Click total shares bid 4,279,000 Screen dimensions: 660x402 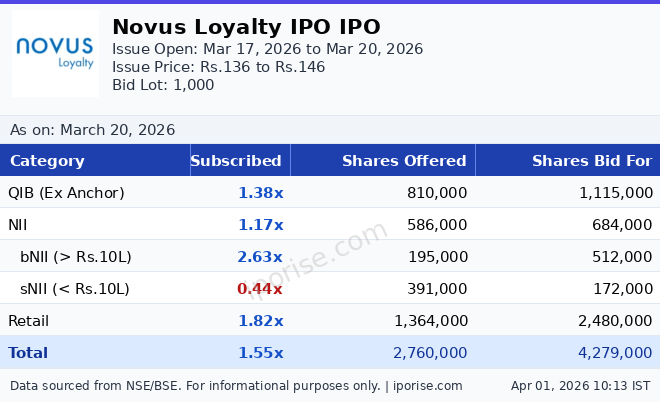coord(615,353)
